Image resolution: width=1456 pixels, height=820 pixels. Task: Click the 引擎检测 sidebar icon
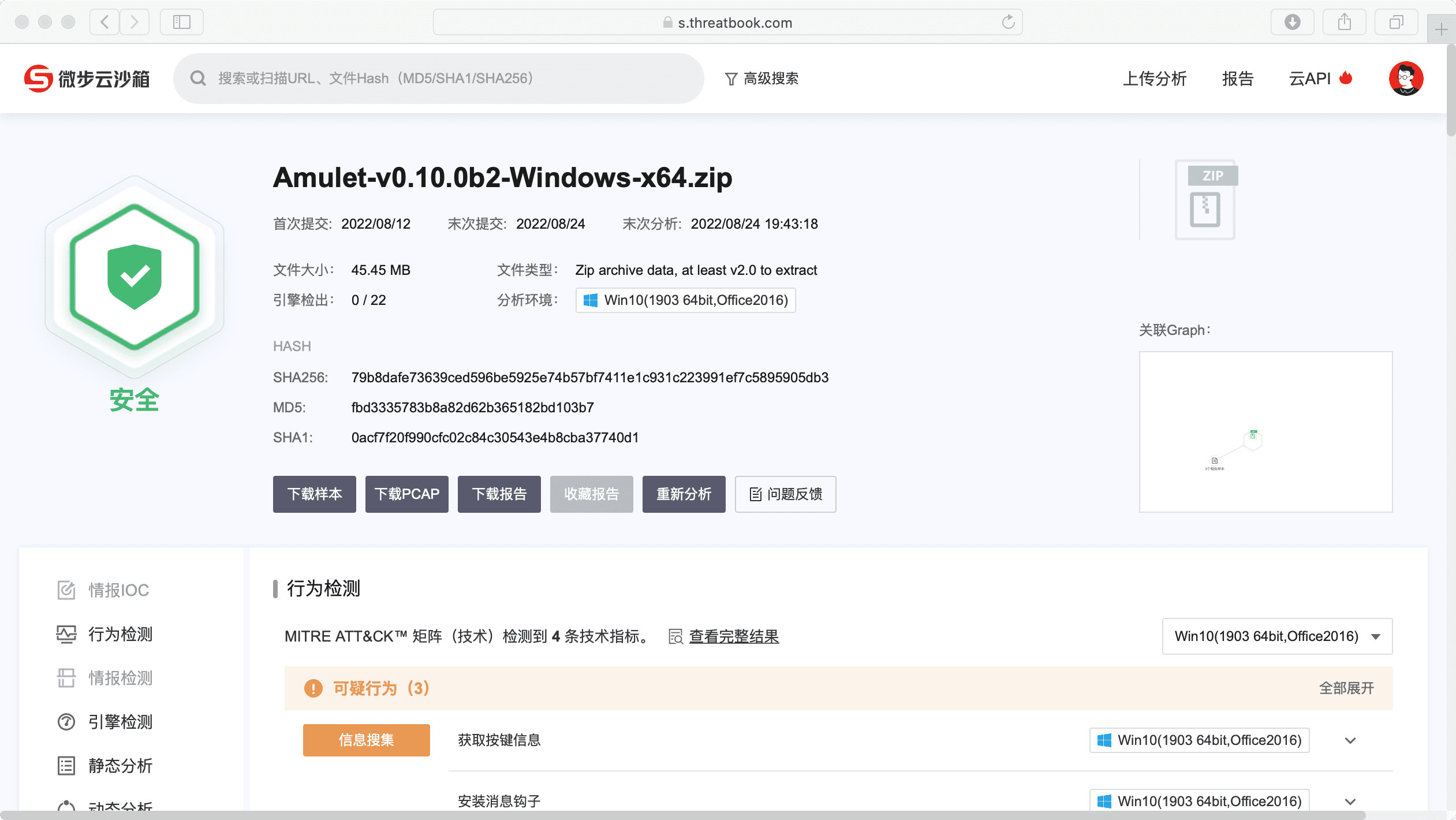coord(66,722)
